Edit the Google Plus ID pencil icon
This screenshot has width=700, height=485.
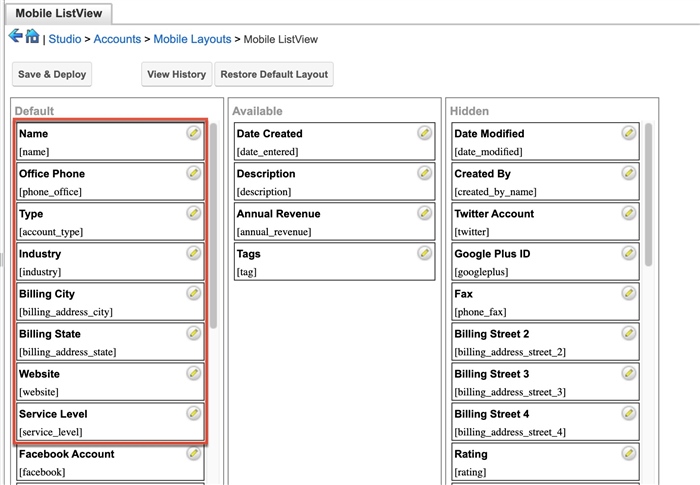click(x=629, y=253)
